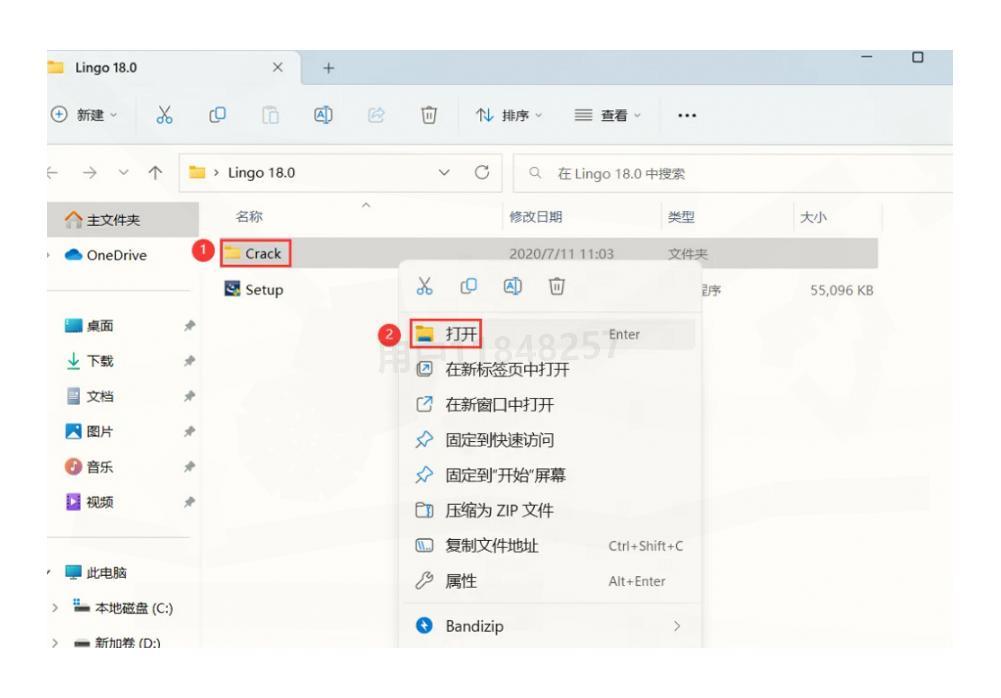Choose 打开 in the context menu
1001x698 pixels.
point(552,334)
